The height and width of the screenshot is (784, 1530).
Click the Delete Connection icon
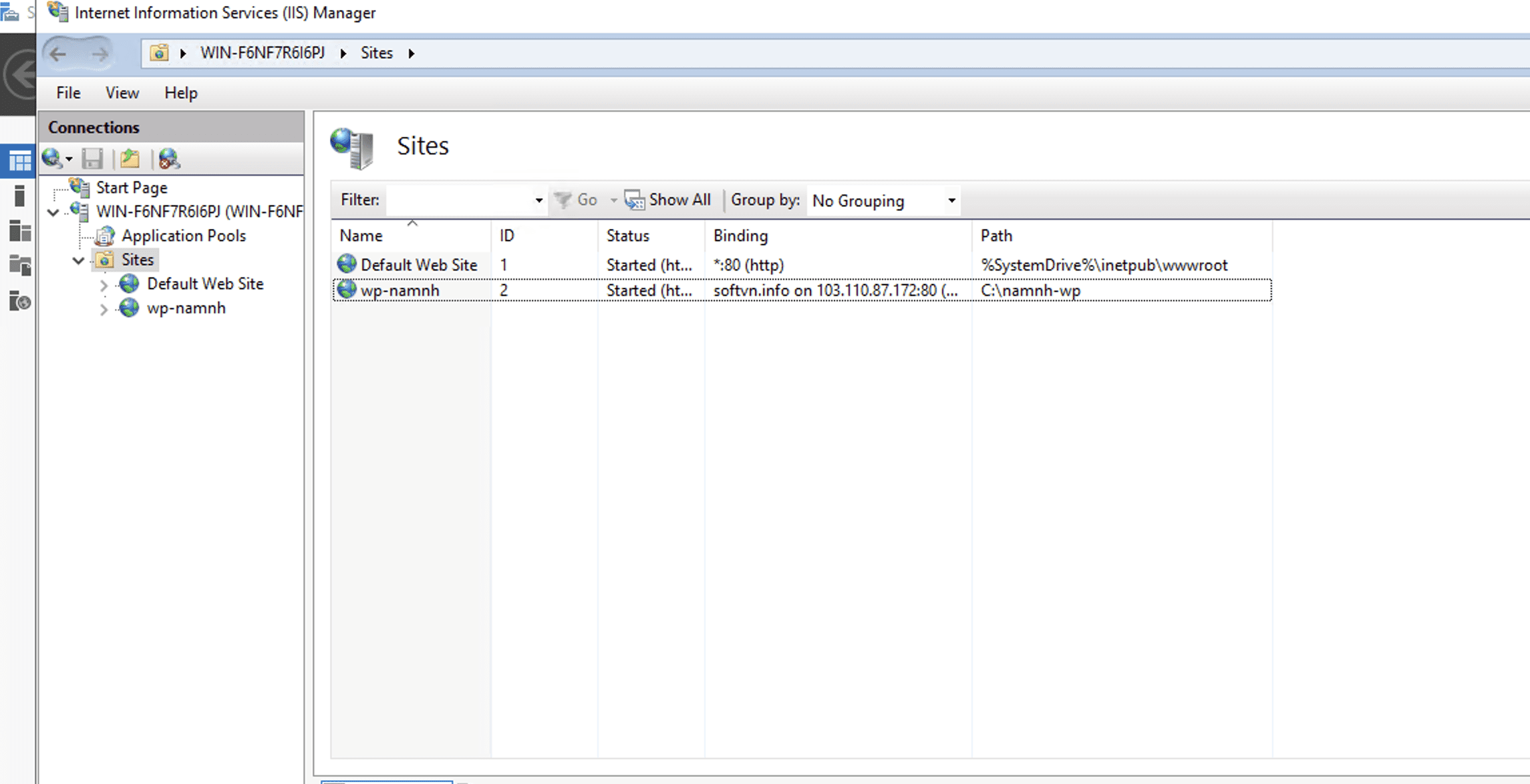[x=168, y=159]
